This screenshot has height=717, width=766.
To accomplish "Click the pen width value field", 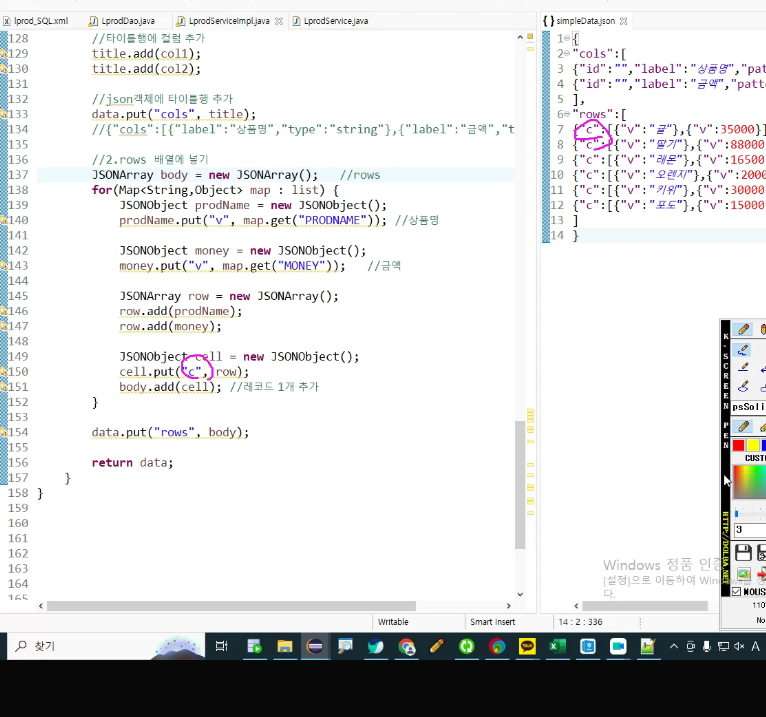I will coord(749,529).
